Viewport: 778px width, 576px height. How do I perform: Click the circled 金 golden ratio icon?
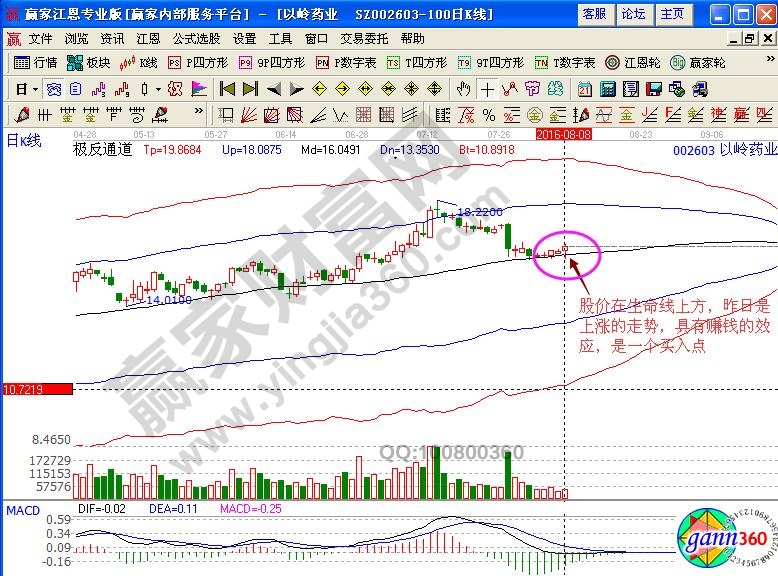(534, 115)
